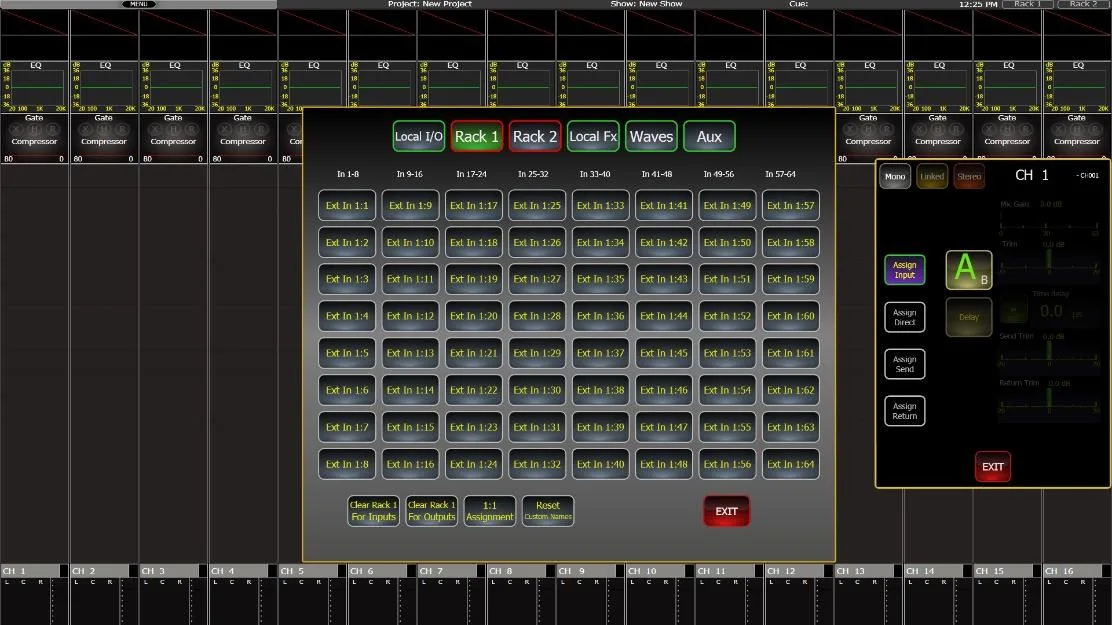Pick Ext In 1:16 input
The width and height of the screenshot is (1112, 625).
point(410,464)
